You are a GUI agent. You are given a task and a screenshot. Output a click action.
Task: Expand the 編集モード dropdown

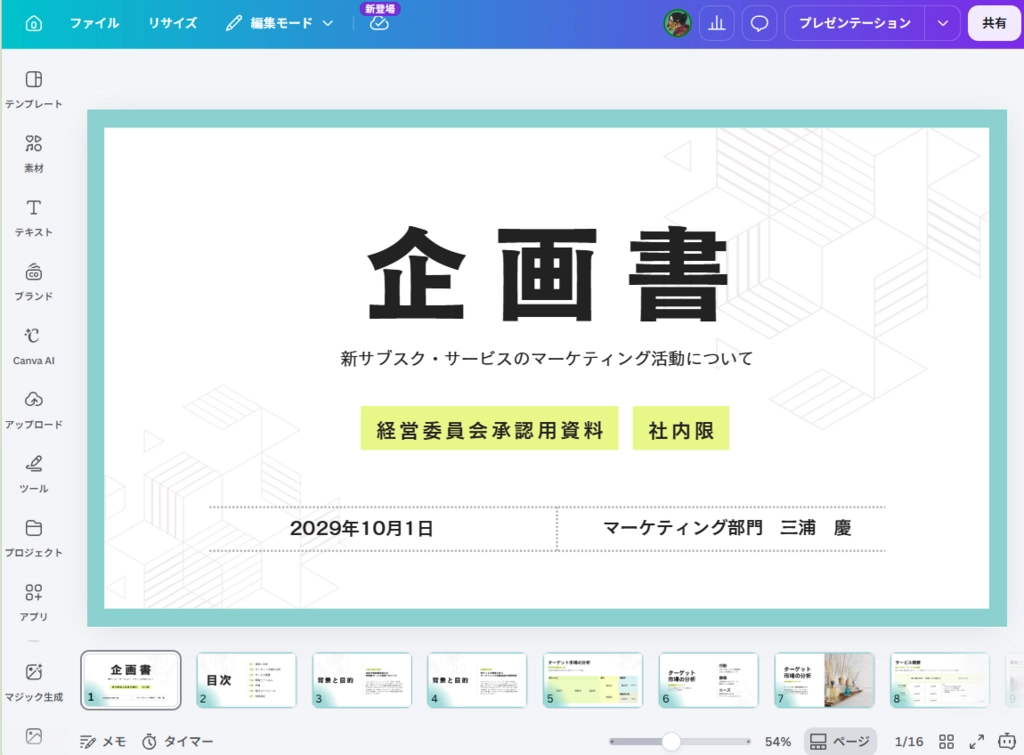[x=280, y=24]
